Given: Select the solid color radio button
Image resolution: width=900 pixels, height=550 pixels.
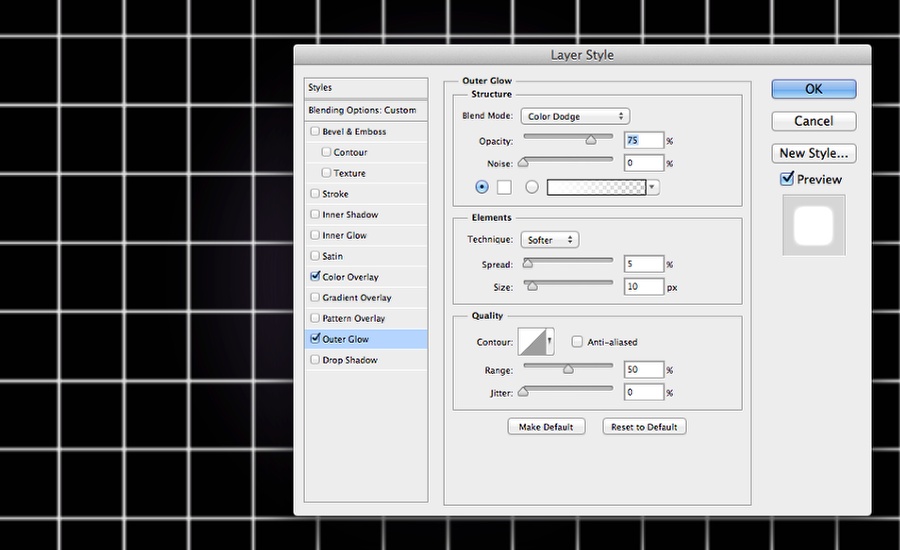Looking at the screenshot, I should [482, 187].
